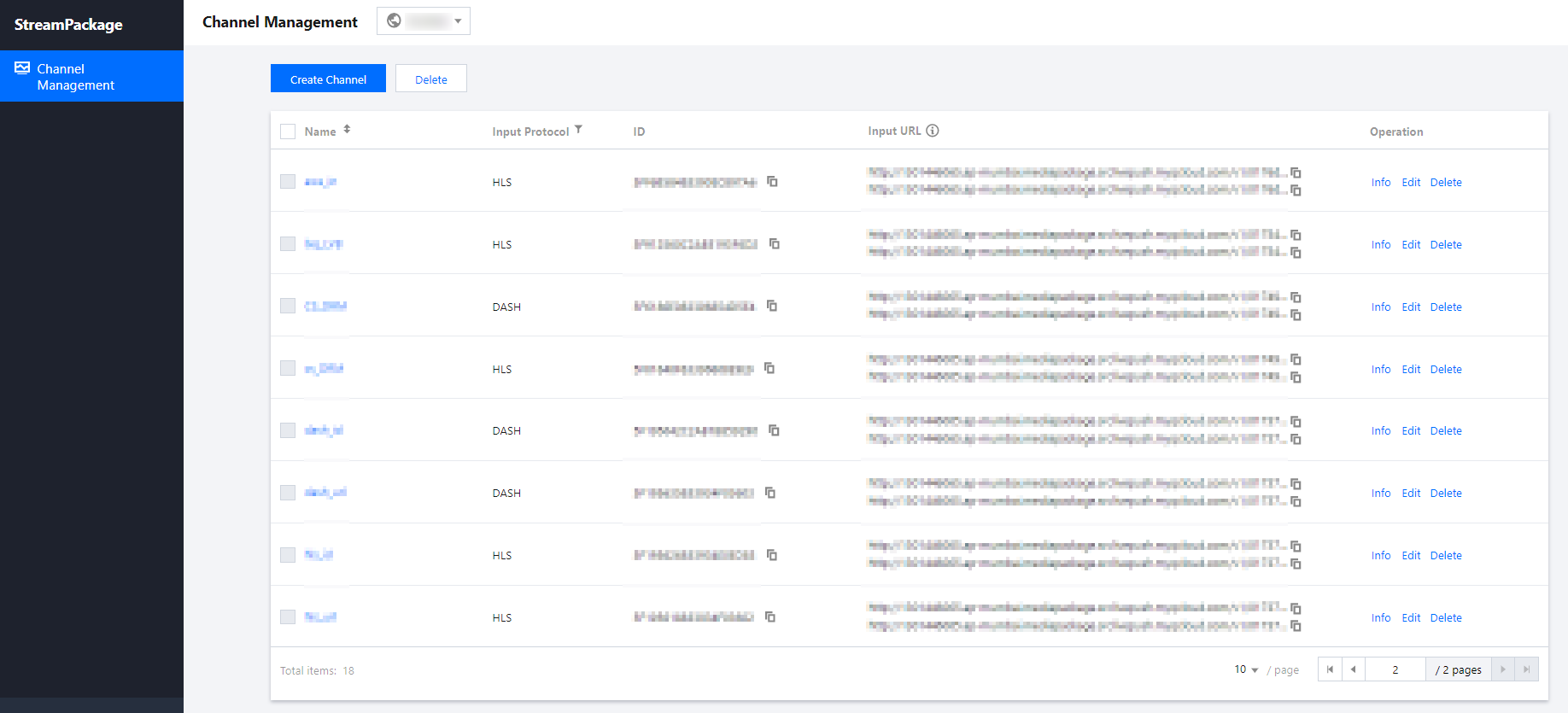1568x713 pixels.
Task: Change the 10 per page dropdown
Action: coord(1246,669)
